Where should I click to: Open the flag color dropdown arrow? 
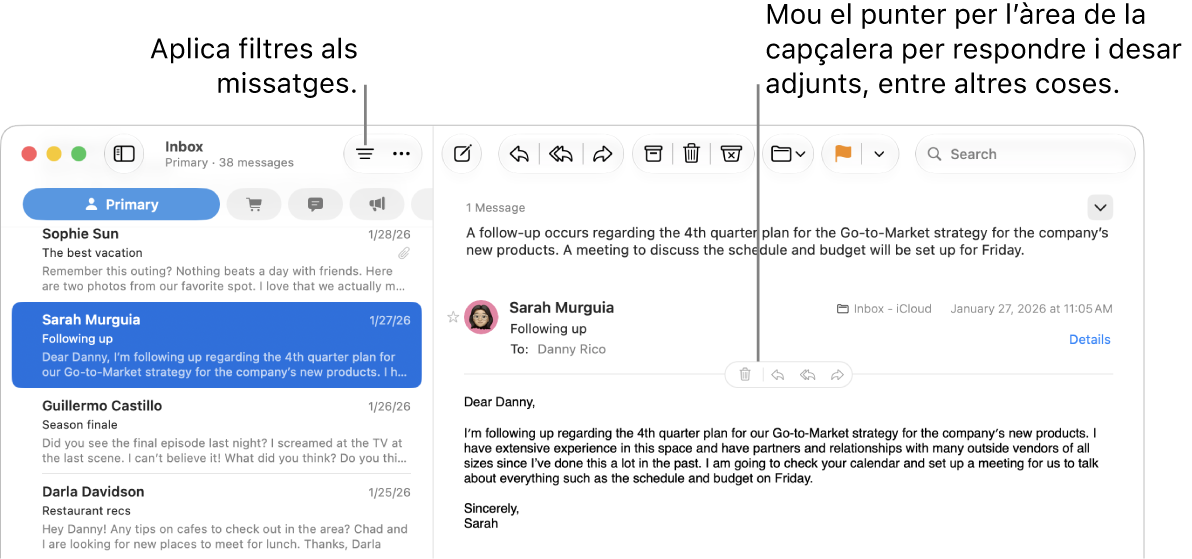pyautogui.click(x=880, y=154)
